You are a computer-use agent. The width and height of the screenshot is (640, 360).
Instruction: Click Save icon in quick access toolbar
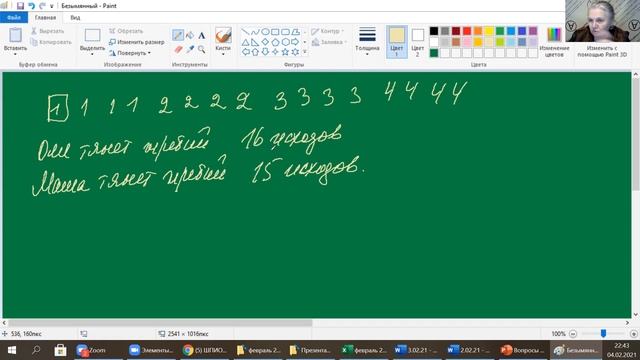tap(20, 6)
